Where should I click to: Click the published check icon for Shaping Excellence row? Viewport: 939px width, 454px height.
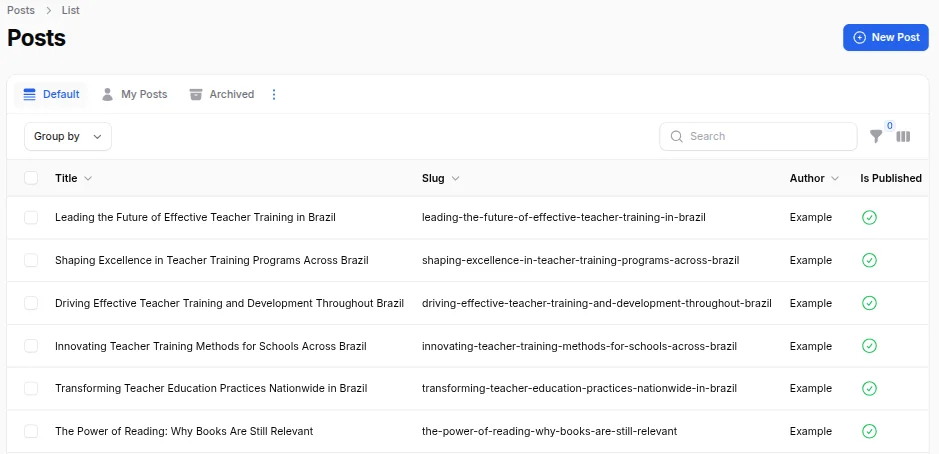869,260
